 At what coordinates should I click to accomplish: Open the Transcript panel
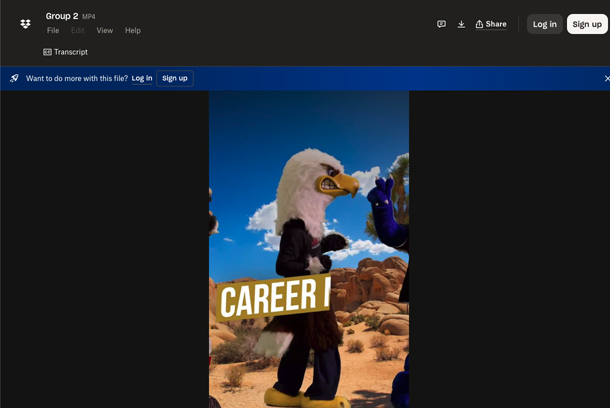(65, 52)
